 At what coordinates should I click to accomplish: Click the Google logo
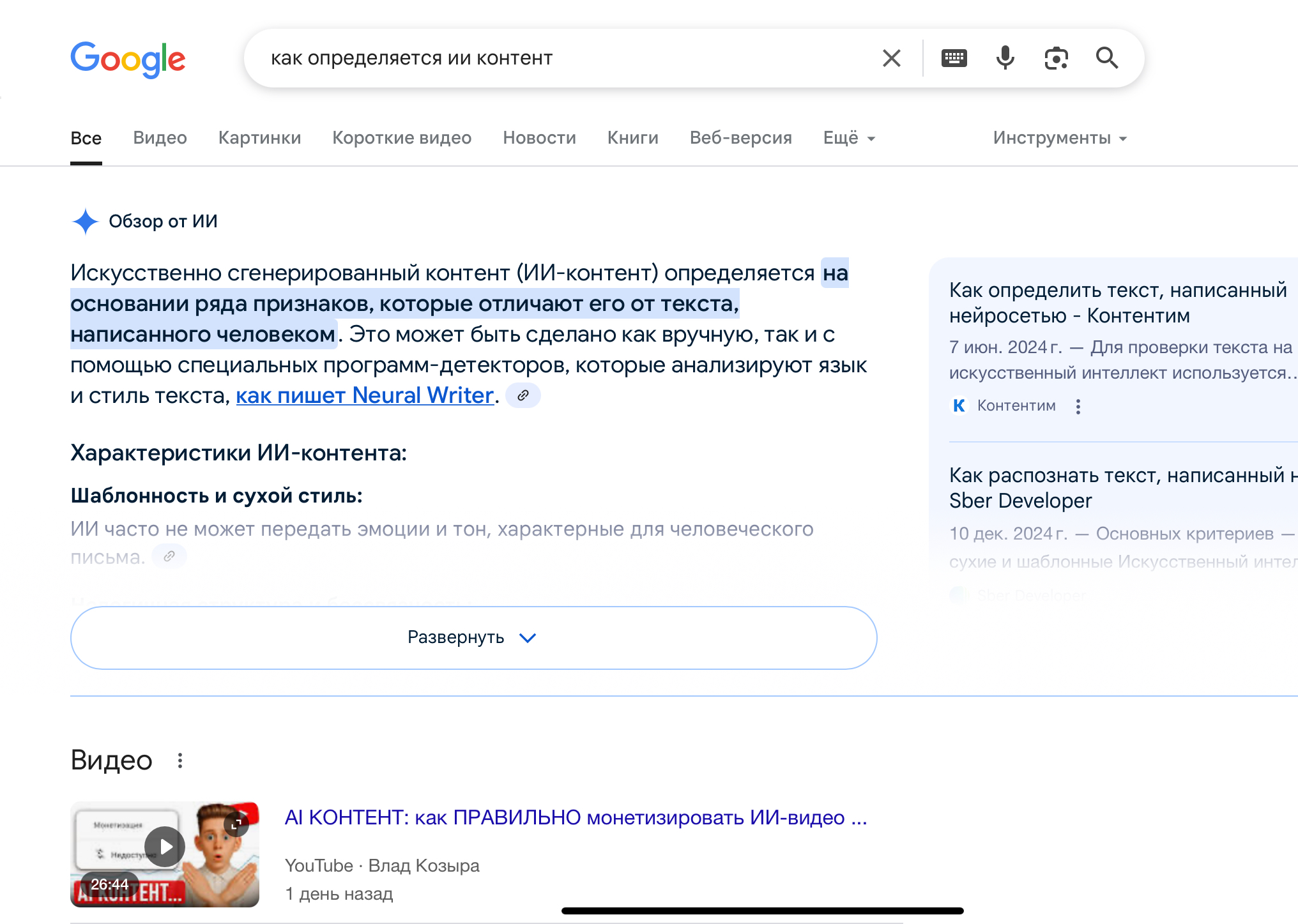[x=128, y=59]
